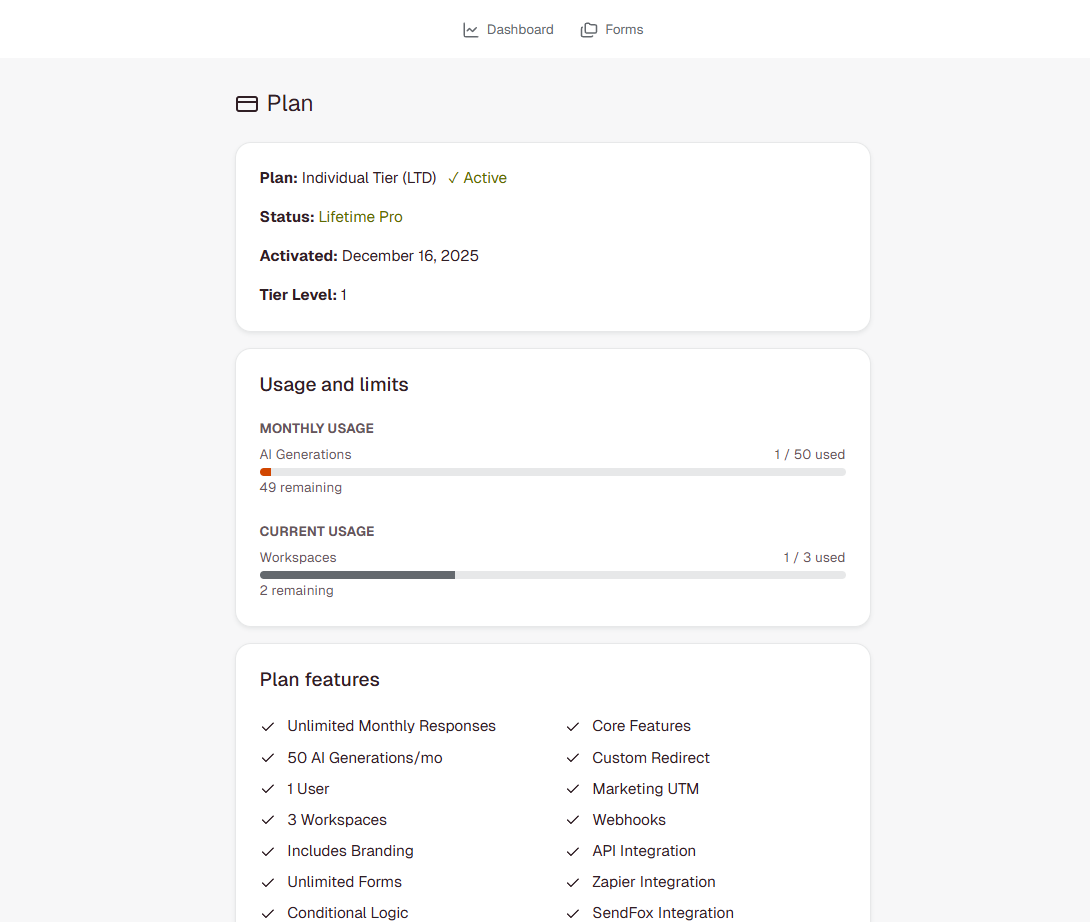Click the Lifetime Pro status link
This screenshot has height=922, width=1090.
pyautogui.click(x=361, y=216)
